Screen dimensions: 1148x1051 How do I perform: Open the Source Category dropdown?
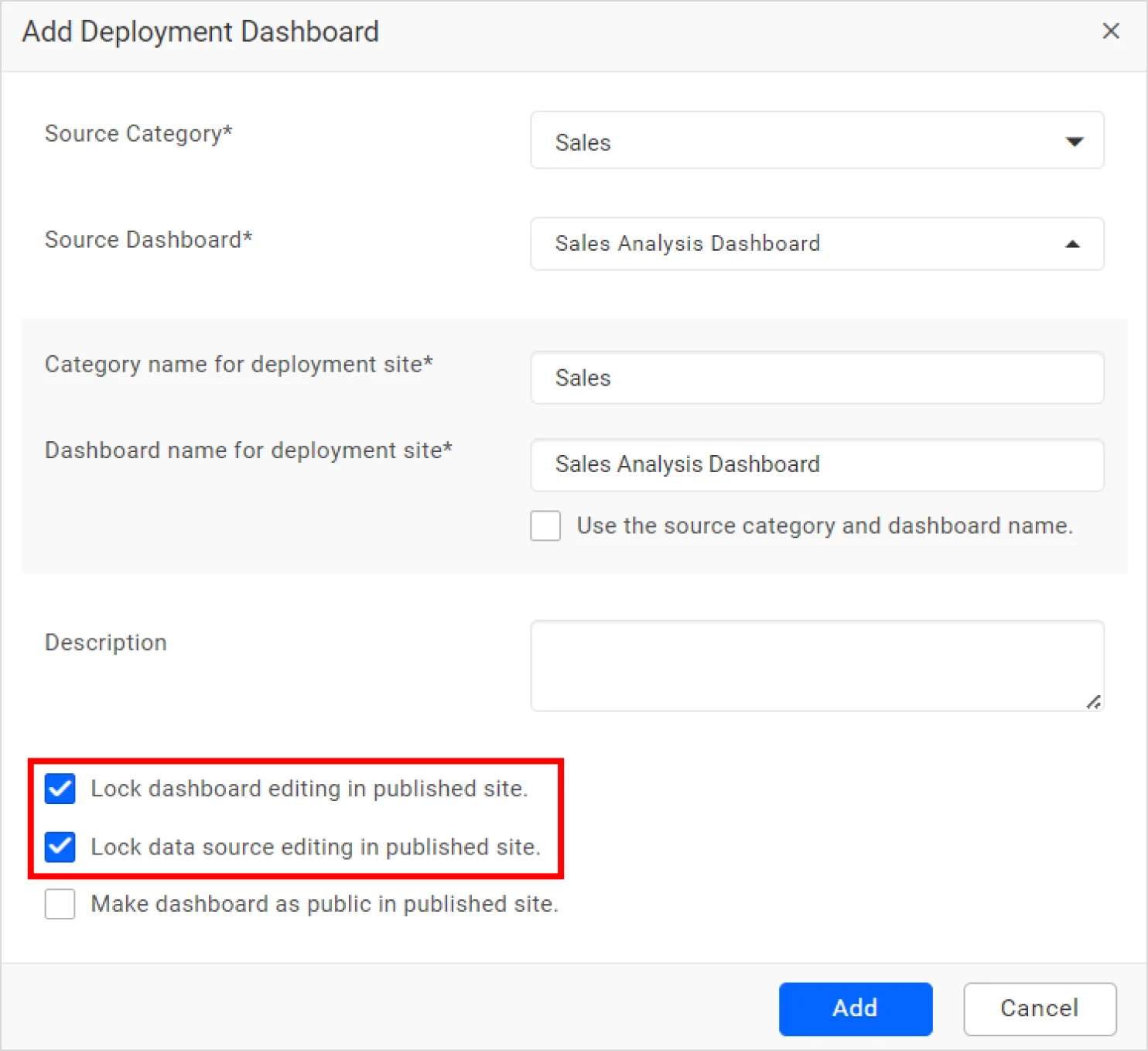[817, 140]
